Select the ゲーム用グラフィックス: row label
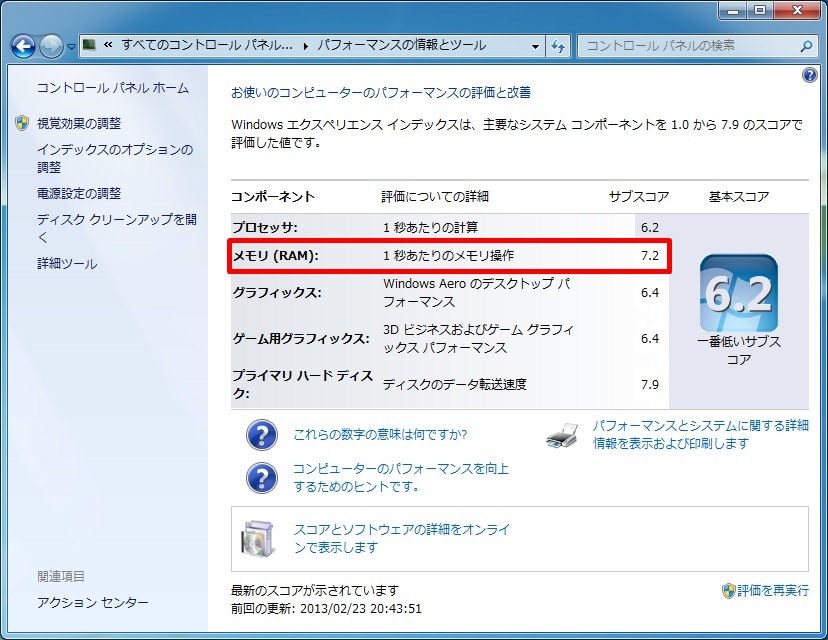This screenshot has width=828, height=640. tap(301, 338)
